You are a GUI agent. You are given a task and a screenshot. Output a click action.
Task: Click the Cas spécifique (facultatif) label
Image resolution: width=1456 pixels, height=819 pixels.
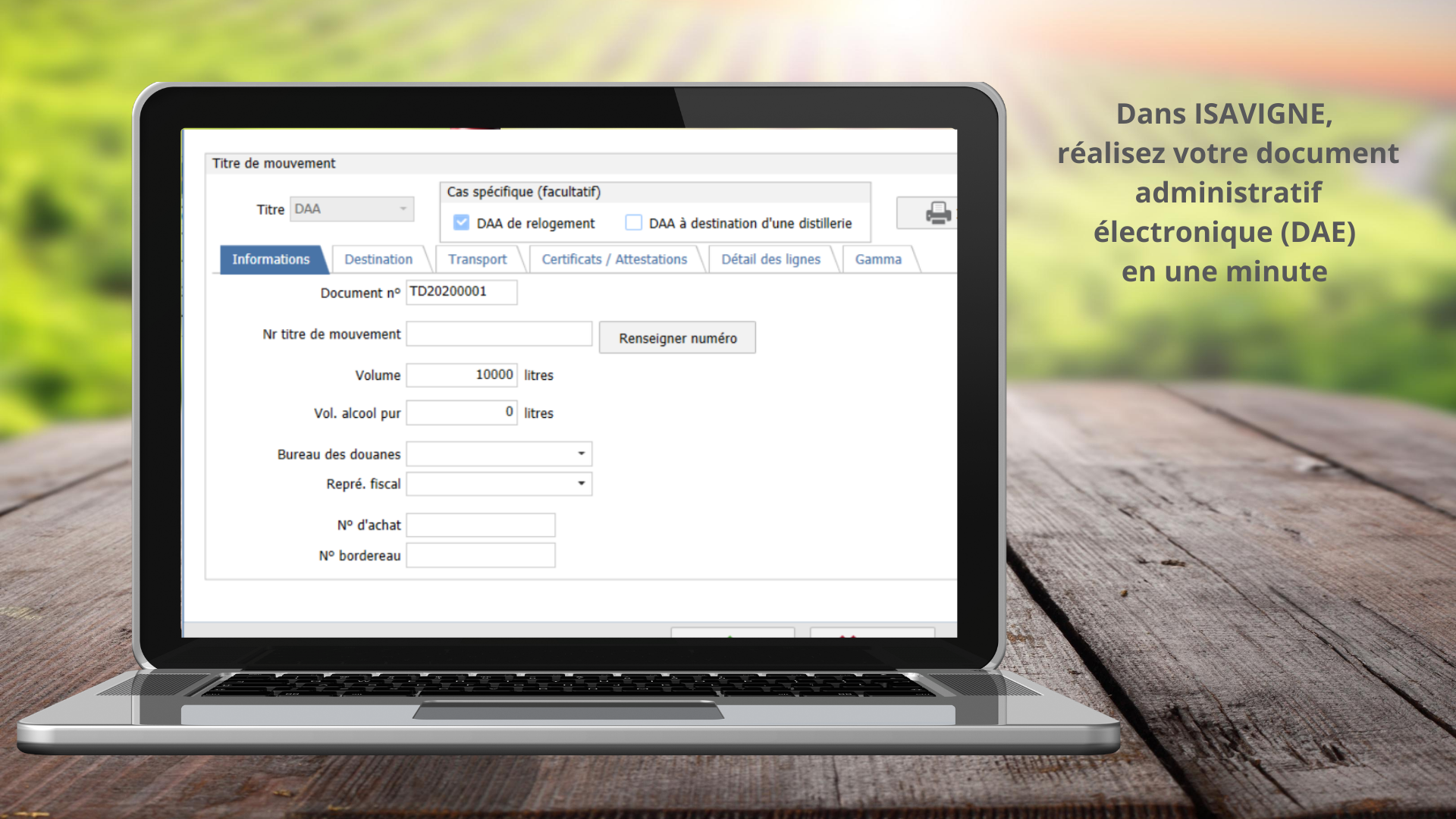pyautogui.click(x=523, y=192)
